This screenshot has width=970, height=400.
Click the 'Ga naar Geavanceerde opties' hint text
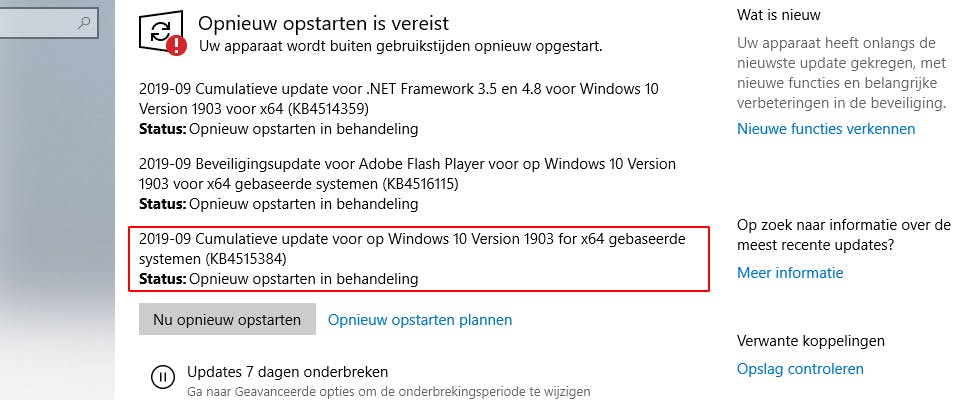(x=388, y=391)
